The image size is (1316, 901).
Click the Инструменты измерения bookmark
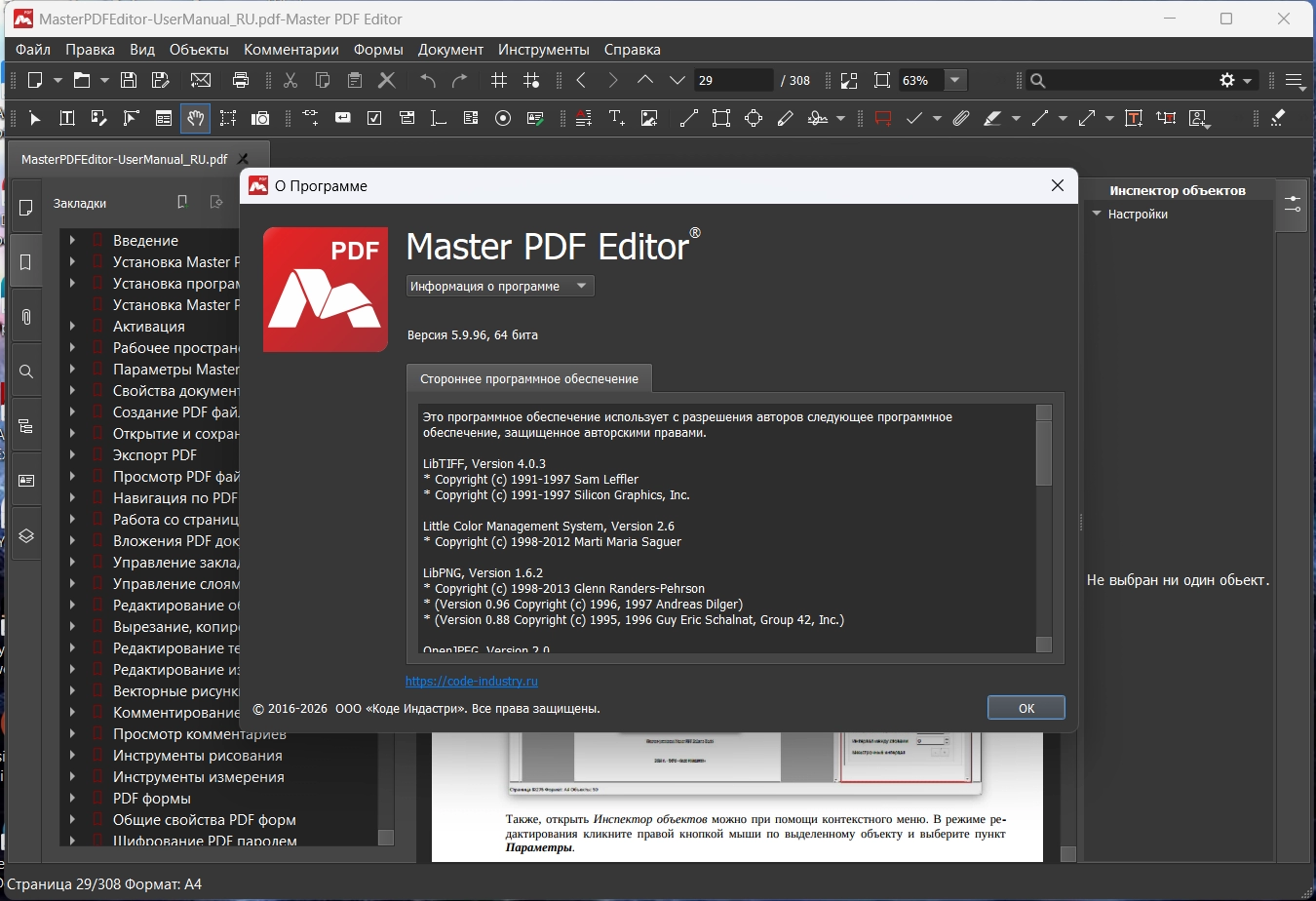point(199,776)
